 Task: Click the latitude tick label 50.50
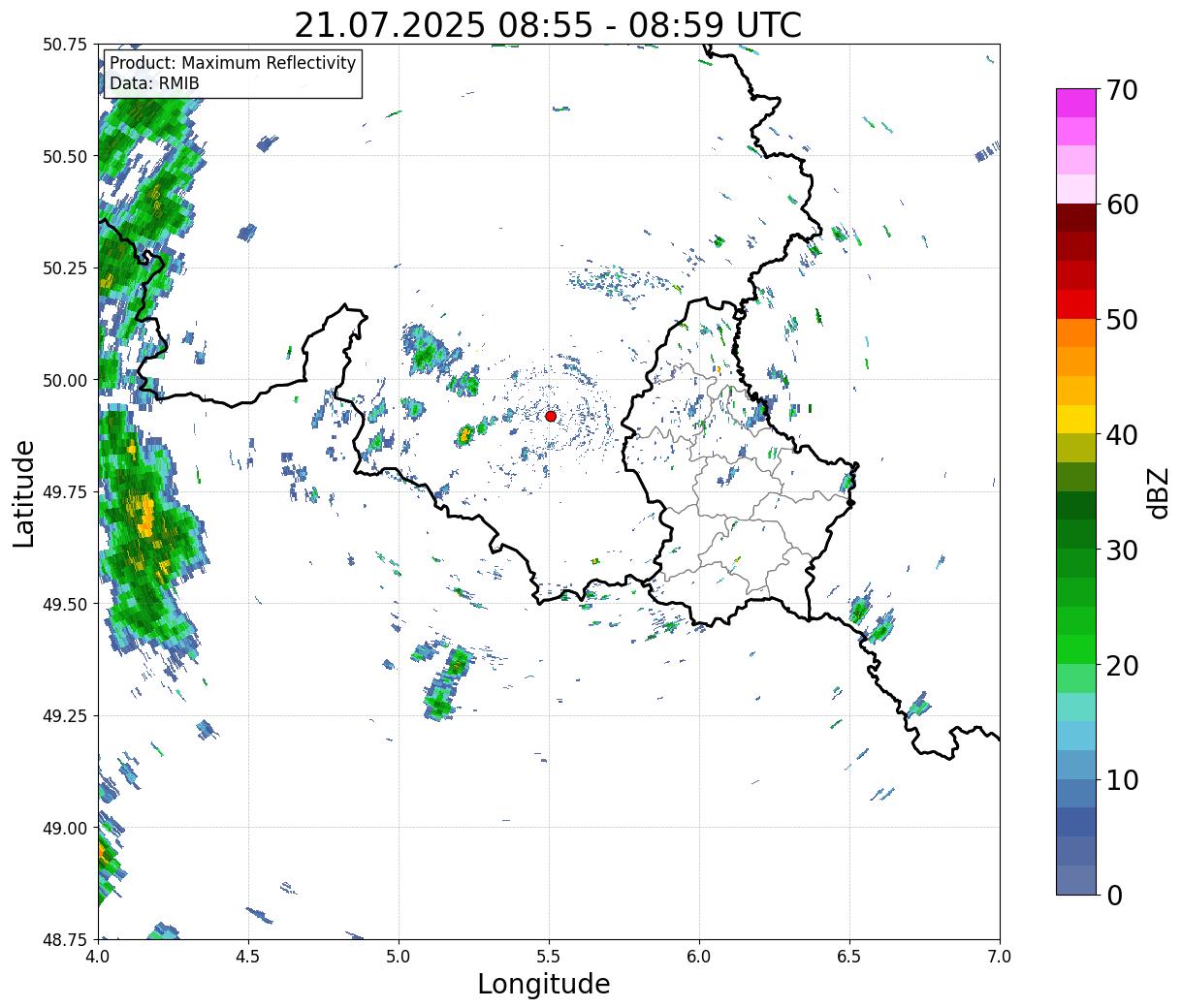65,156
